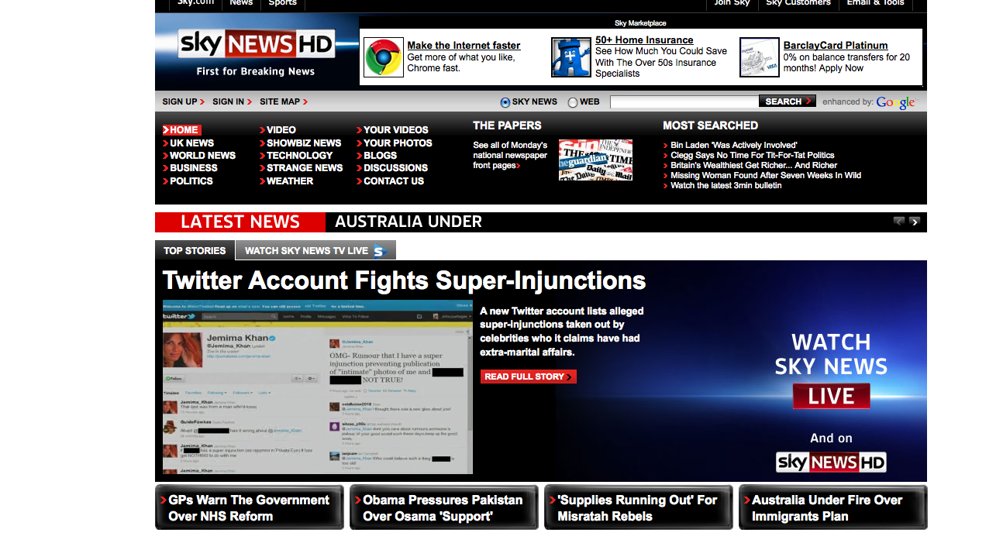
Task: Click Sky Customers in top bar
Action: pos(798,3)
